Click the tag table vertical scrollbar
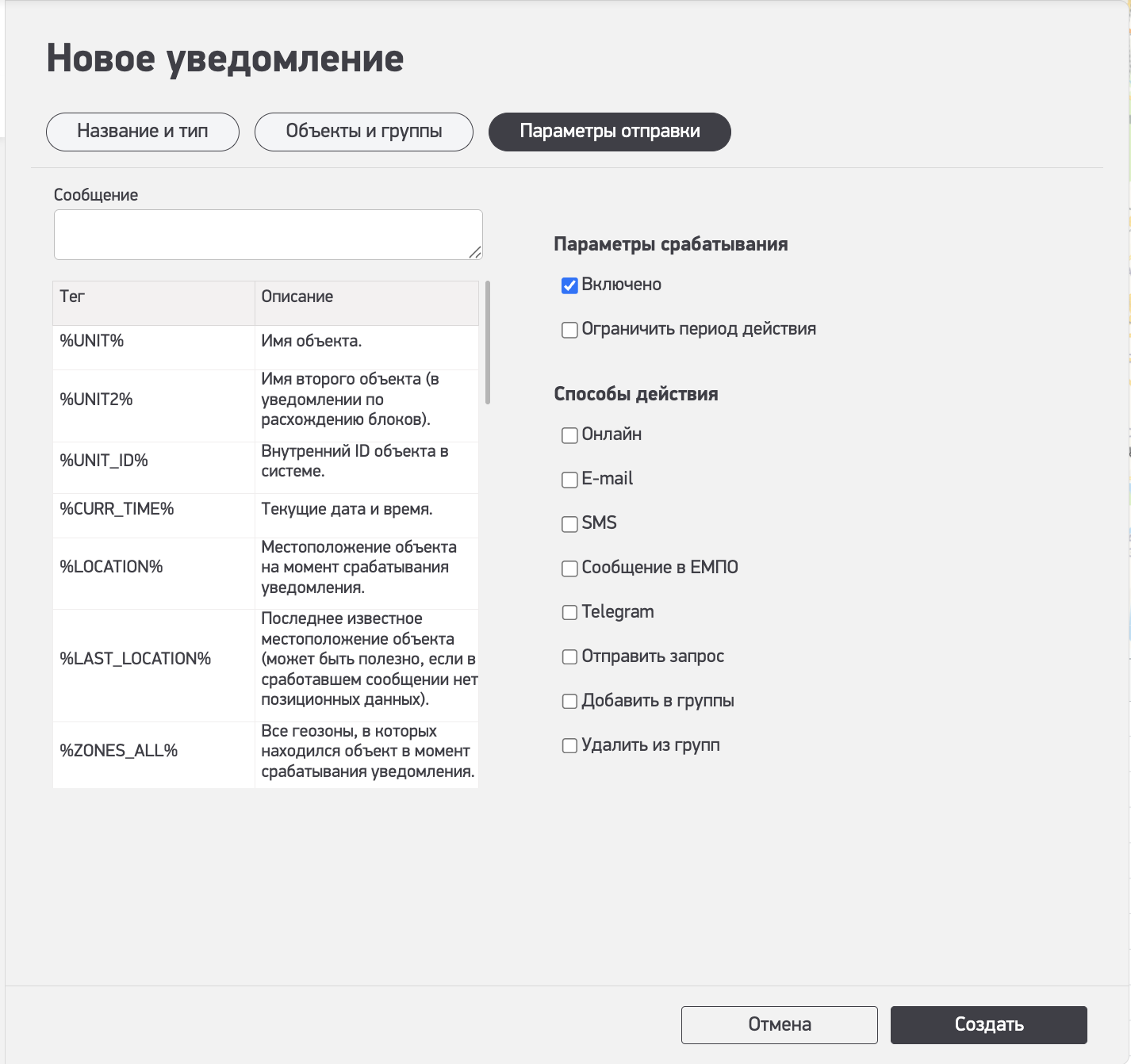This screenshot has width=1131, height=1064. (x=488, y=343)
